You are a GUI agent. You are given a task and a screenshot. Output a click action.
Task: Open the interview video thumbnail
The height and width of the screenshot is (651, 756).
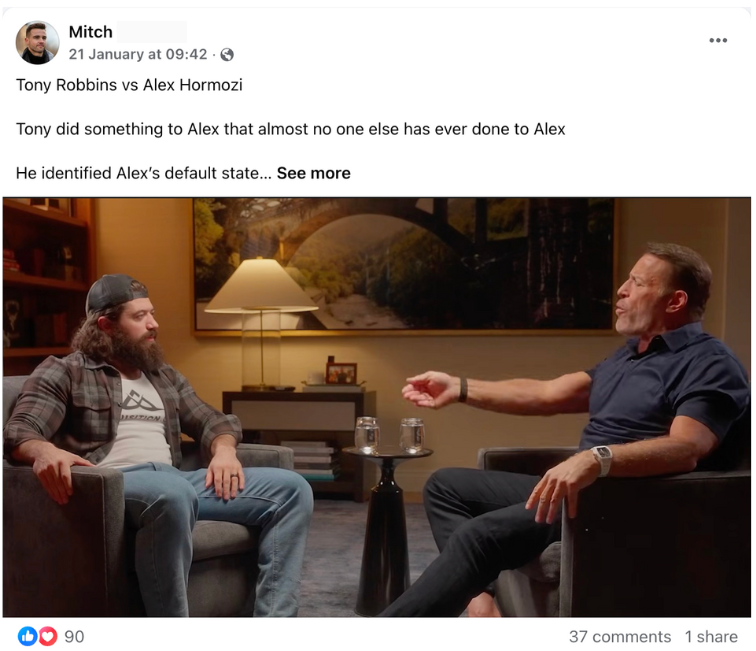(377, 407)
